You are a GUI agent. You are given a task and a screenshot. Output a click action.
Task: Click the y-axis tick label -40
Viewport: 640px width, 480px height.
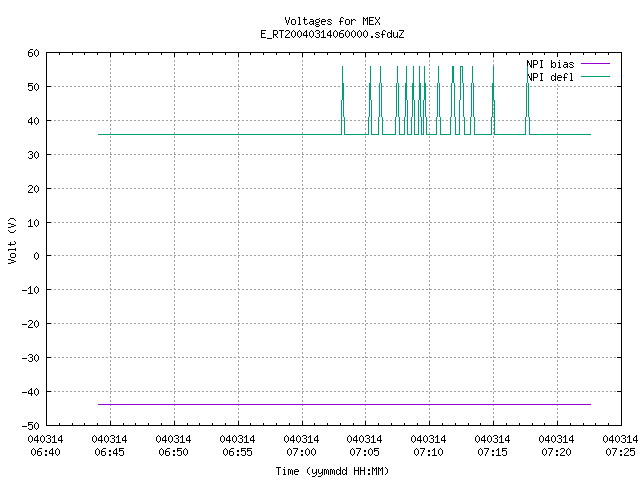click(x=31, y=392)
